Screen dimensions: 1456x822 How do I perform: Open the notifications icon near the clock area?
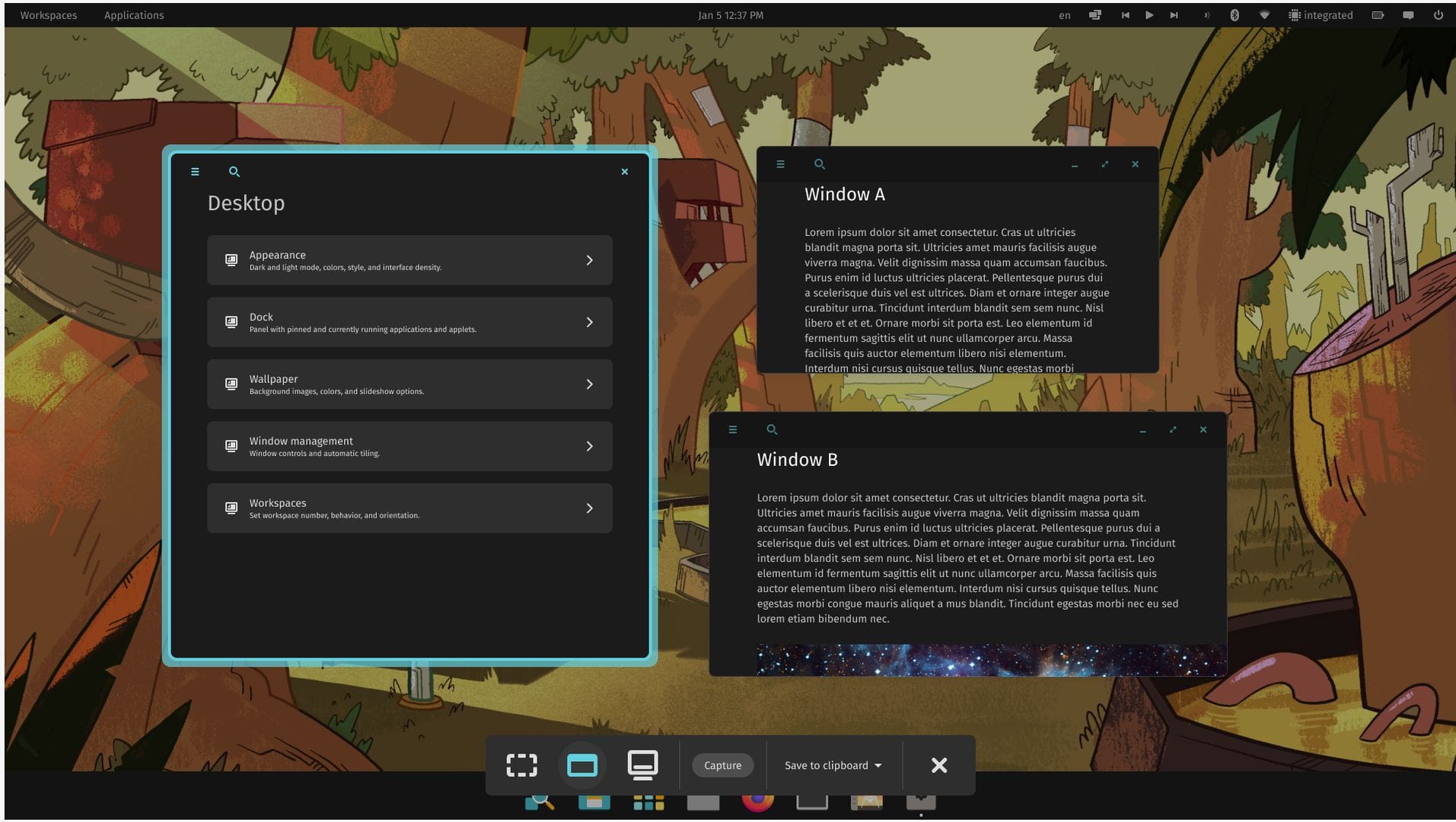1407,14
